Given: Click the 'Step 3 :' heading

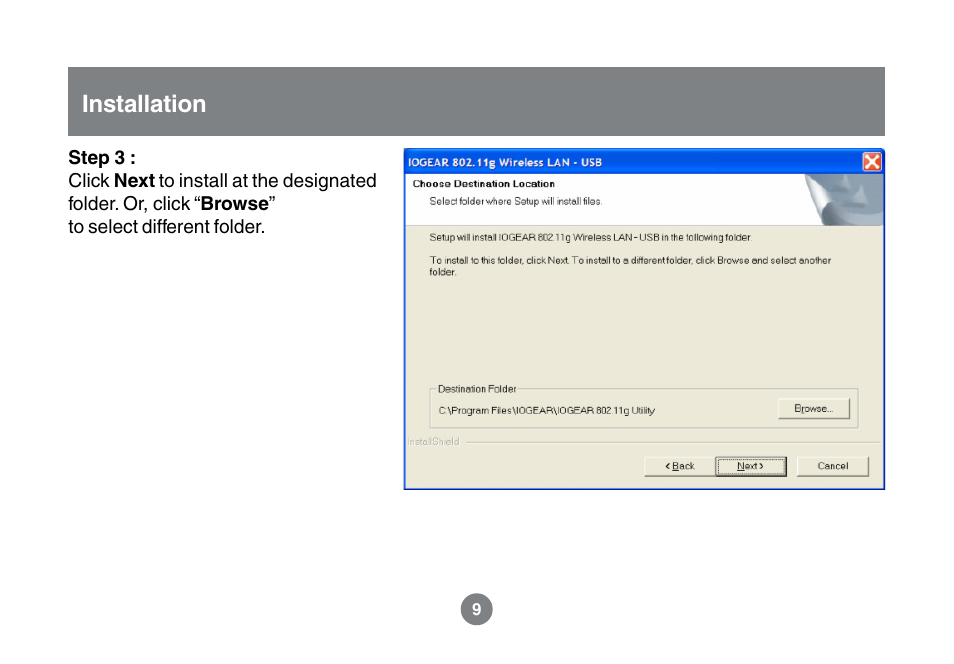Looking at the screenshot, I should (x=102, y=158).
